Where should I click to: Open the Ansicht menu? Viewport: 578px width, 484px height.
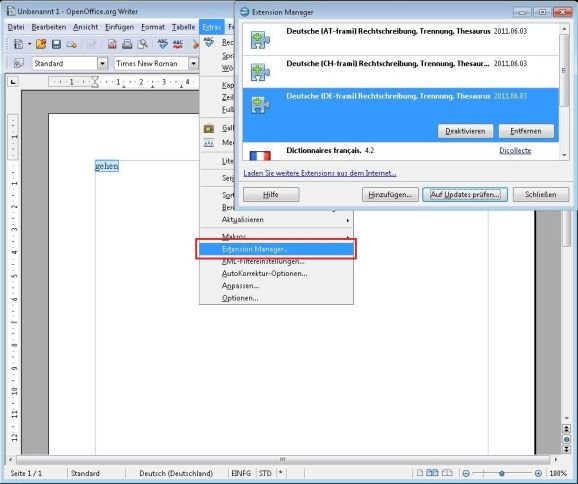(x=86, y=27)
